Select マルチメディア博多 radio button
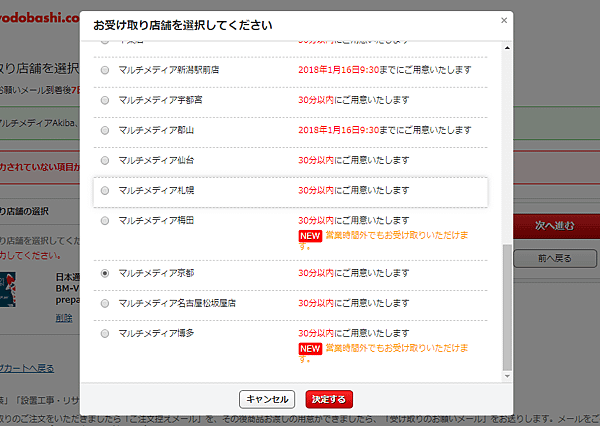 coord(105,334)
